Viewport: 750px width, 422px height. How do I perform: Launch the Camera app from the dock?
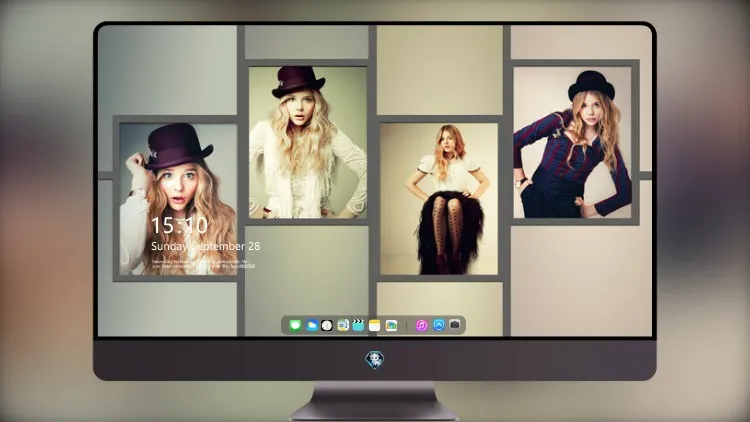(455, 325)
